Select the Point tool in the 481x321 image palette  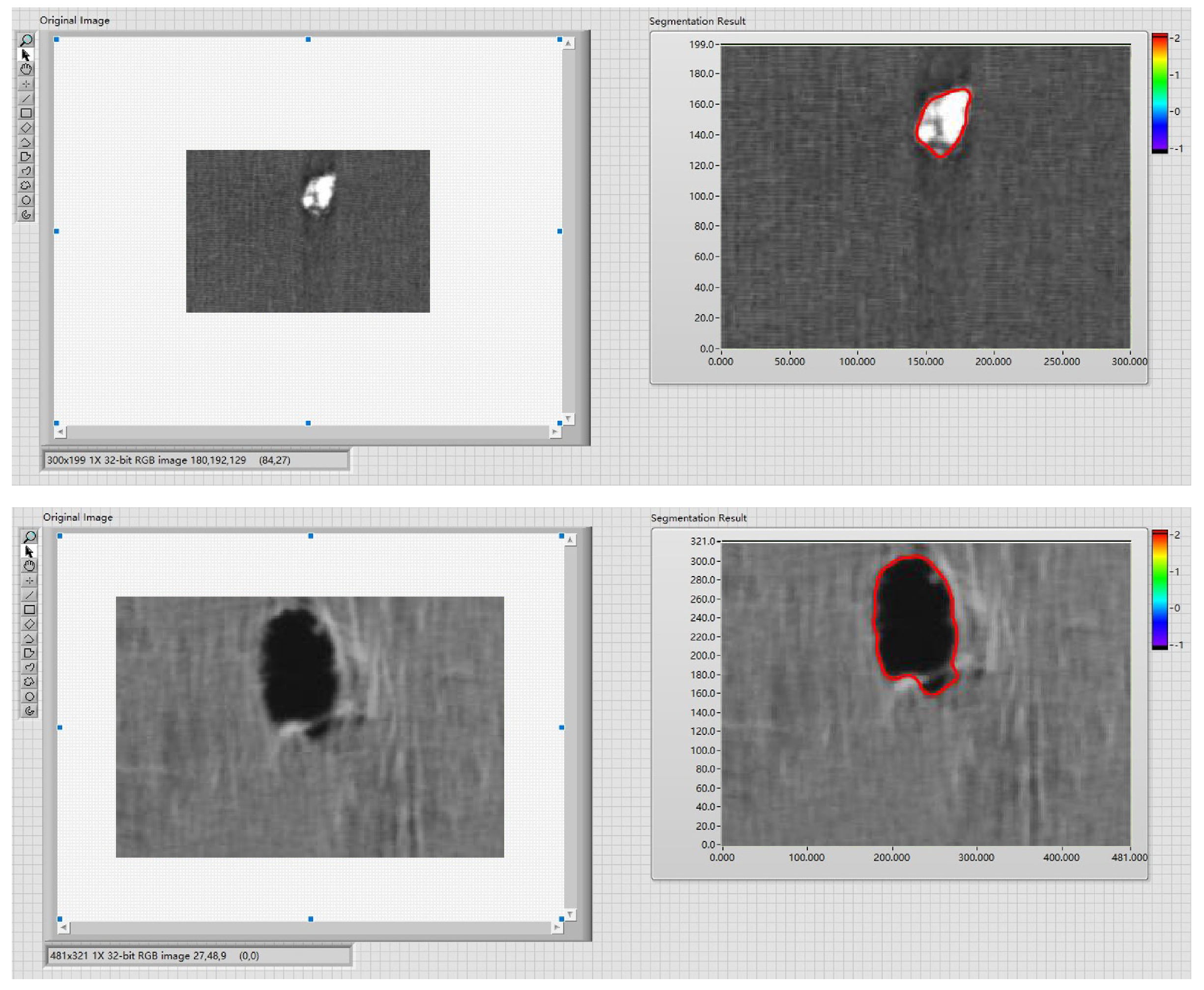click(29, 581)
